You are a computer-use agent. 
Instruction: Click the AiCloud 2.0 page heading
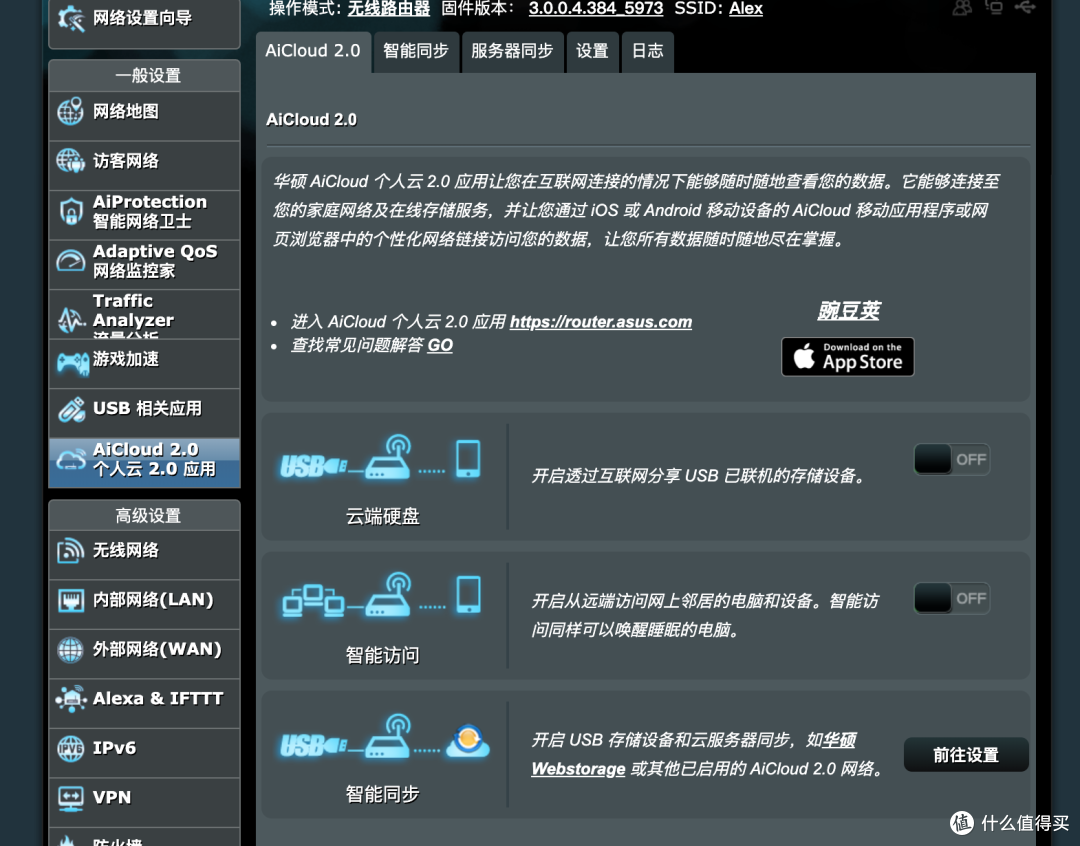click(311, 120)
